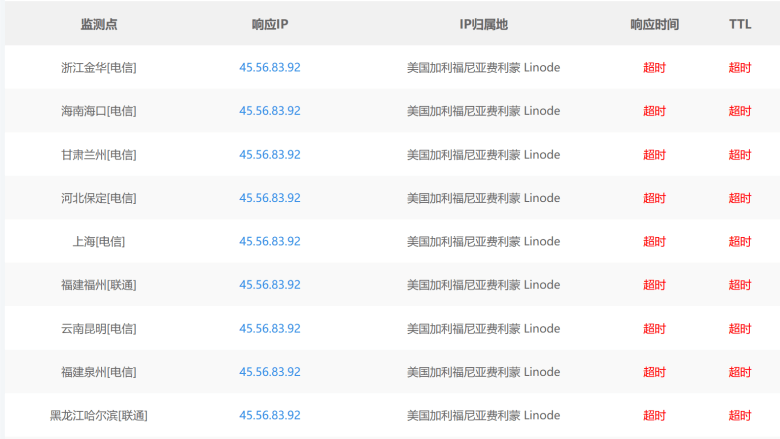
Task: Open IP link in 上海[电信] row
Action: coord(270,241)
